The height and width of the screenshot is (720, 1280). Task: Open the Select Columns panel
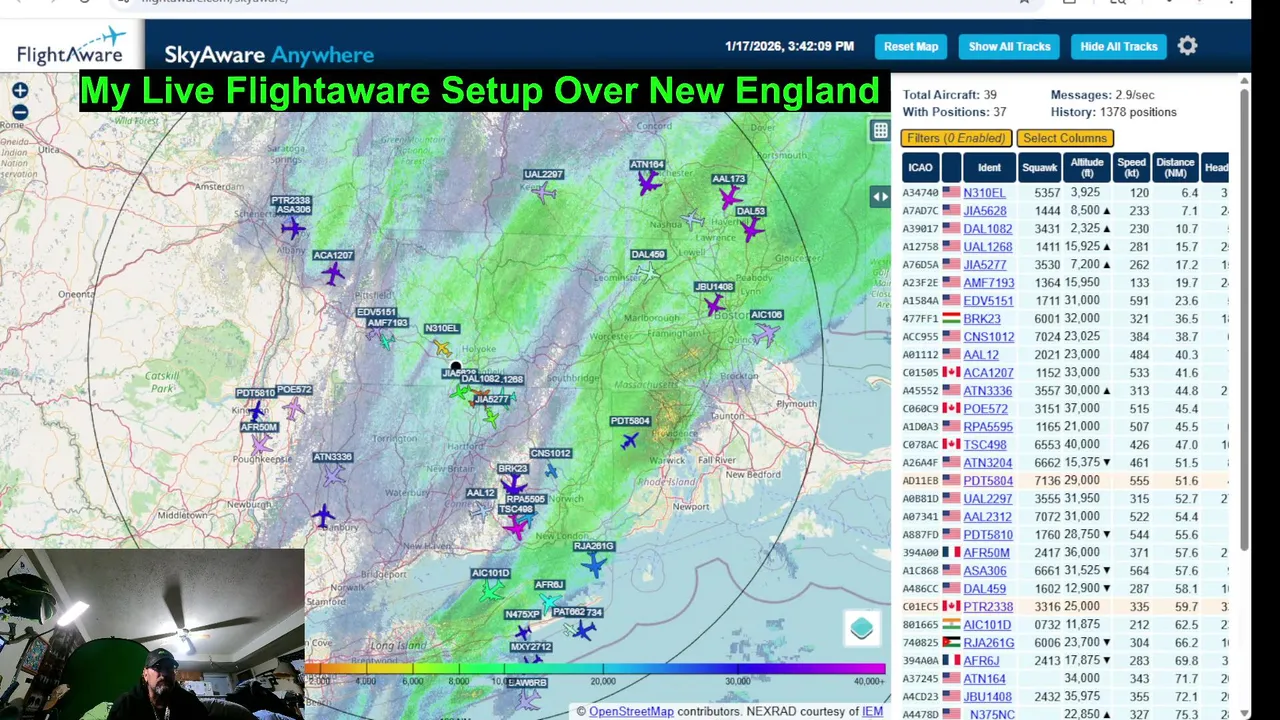(1065, 138)
